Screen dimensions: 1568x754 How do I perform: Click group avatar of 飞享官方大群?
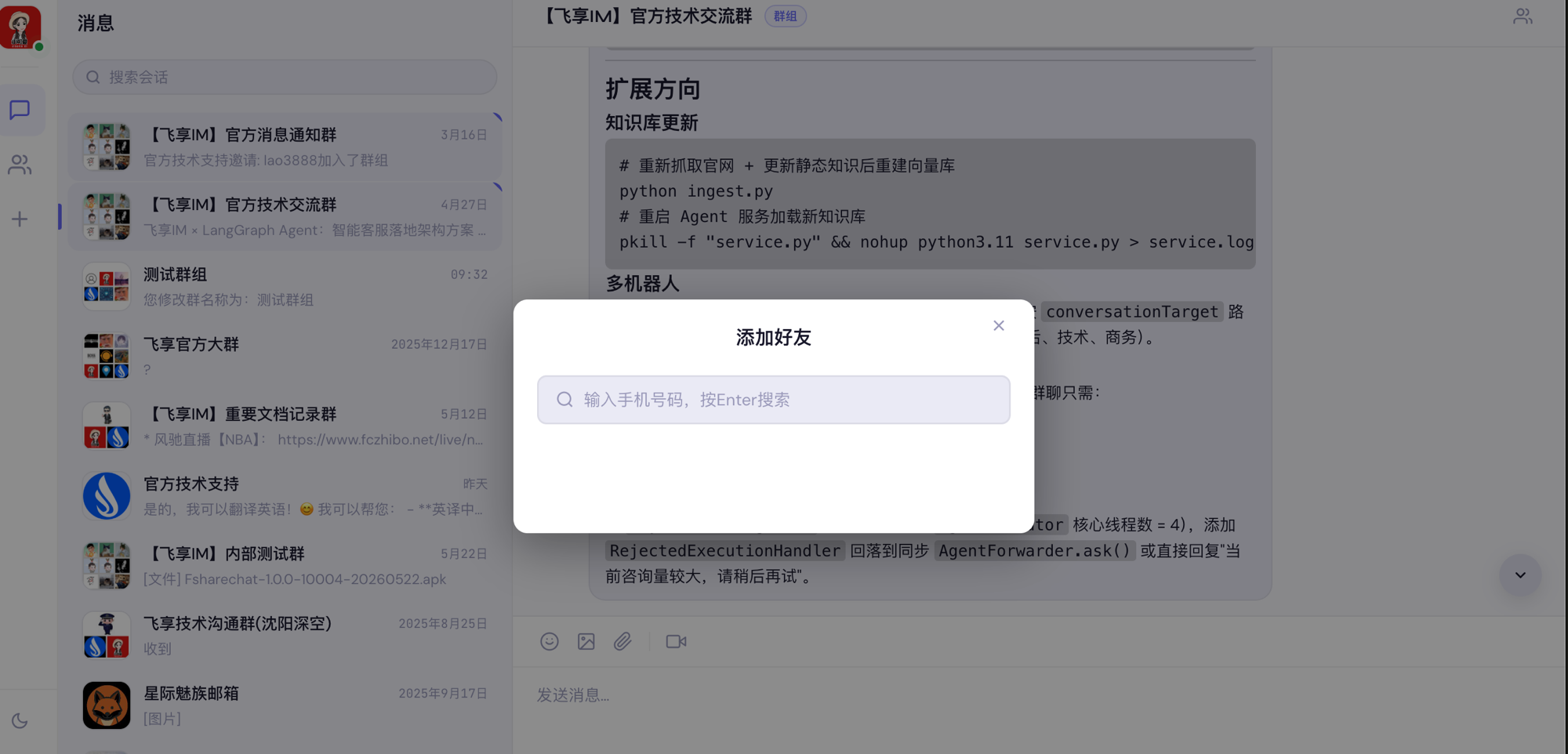[x=107, y=357]
